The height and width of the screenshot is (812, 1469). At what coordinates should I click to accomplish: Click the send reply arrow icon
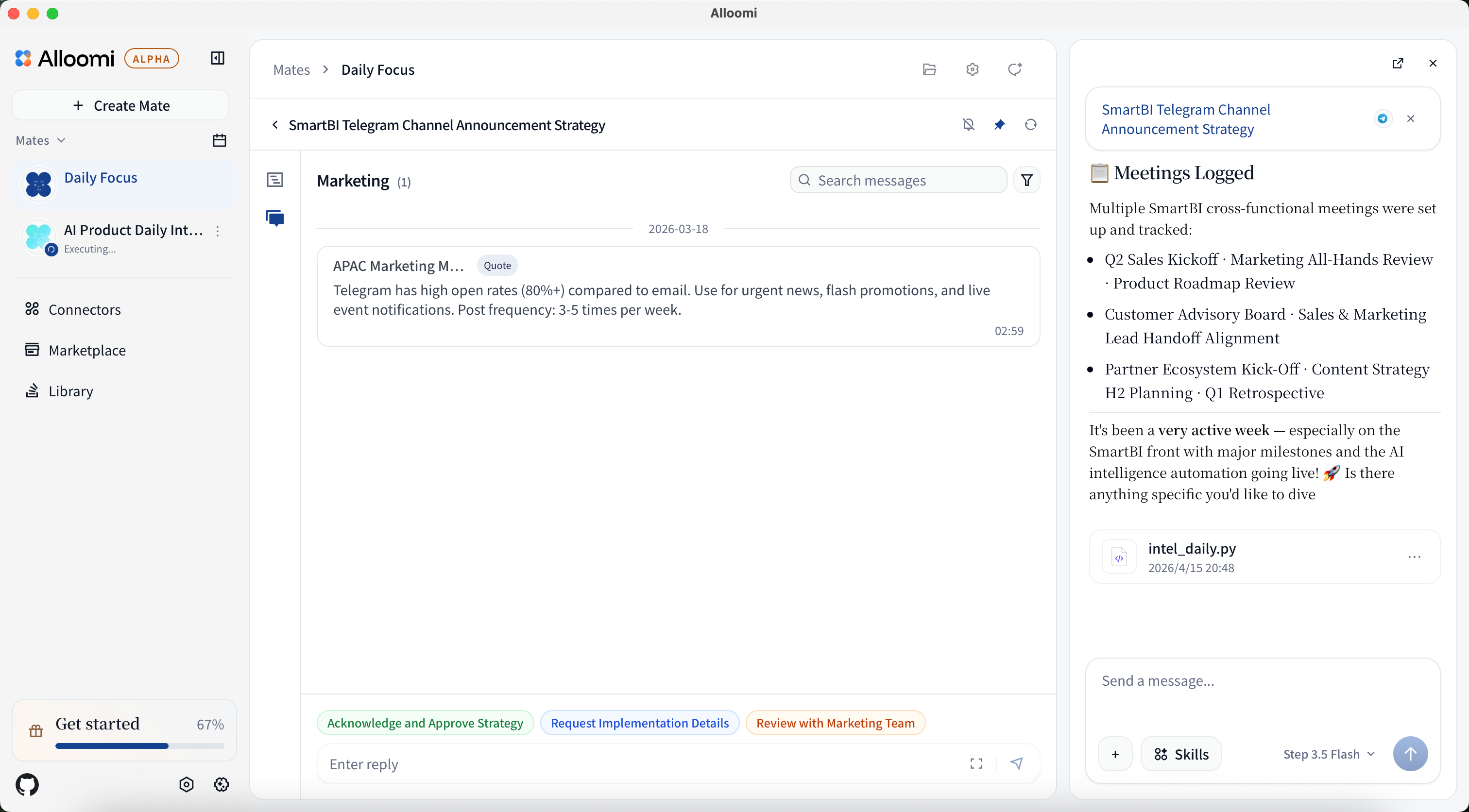point(1017,763)
